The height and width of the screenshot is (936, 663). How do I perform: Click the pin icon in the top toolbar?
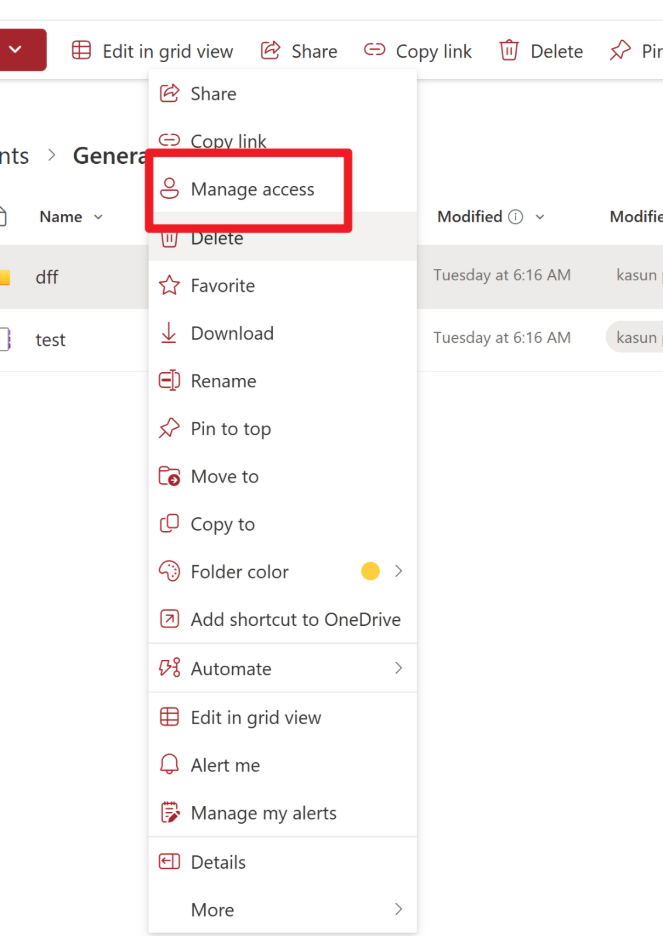pos(620,51)
